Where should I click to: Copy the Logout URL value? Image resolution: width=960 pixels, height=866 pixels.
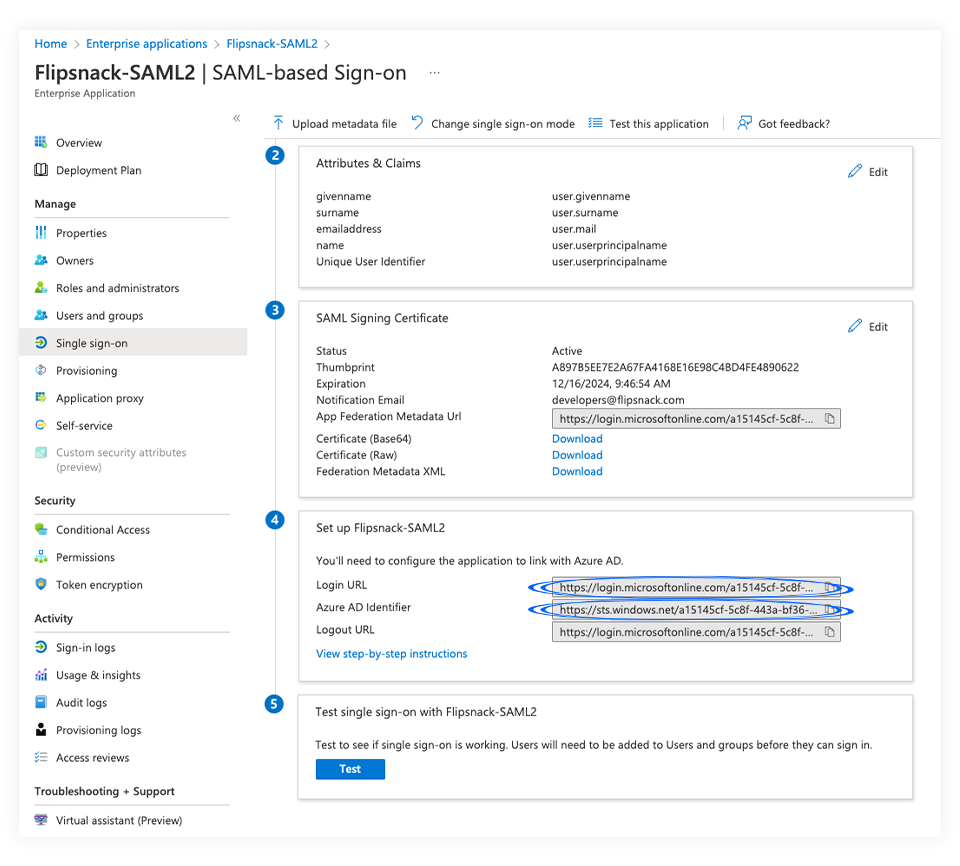(x=830, y=631)
